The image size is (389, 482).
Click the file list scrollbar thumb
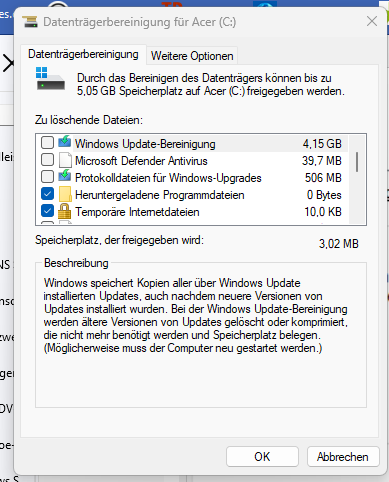click(357, 162)
